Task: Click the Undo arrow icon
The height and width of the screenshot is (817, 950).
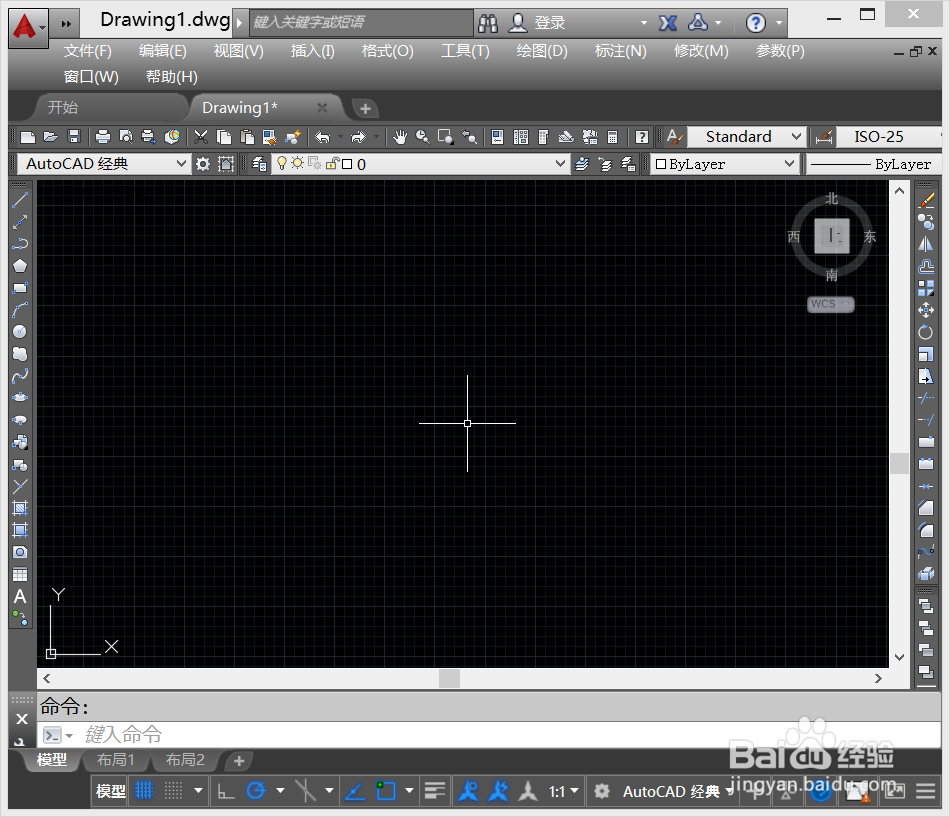Action: [322, 137]
